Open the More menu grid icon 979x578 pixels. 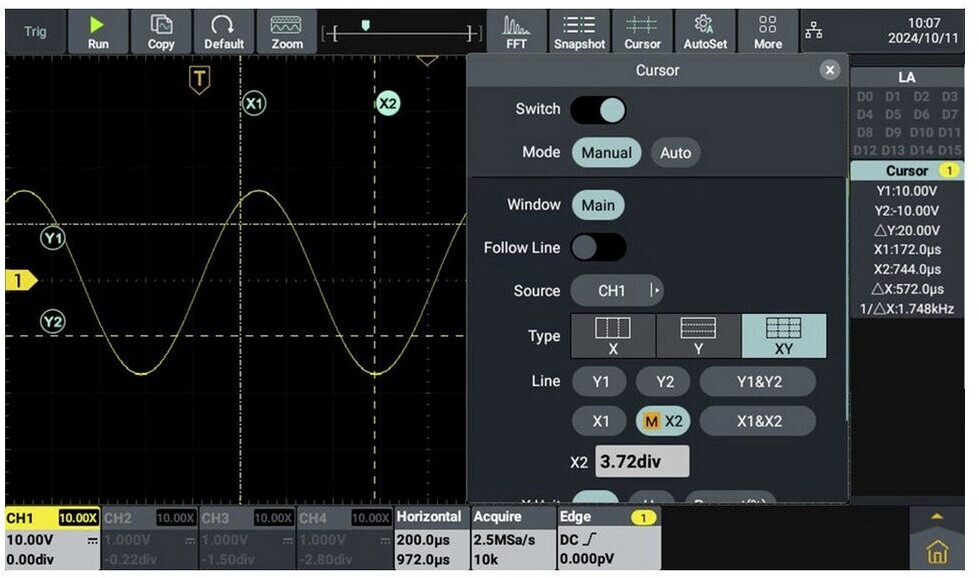point(768,32)
